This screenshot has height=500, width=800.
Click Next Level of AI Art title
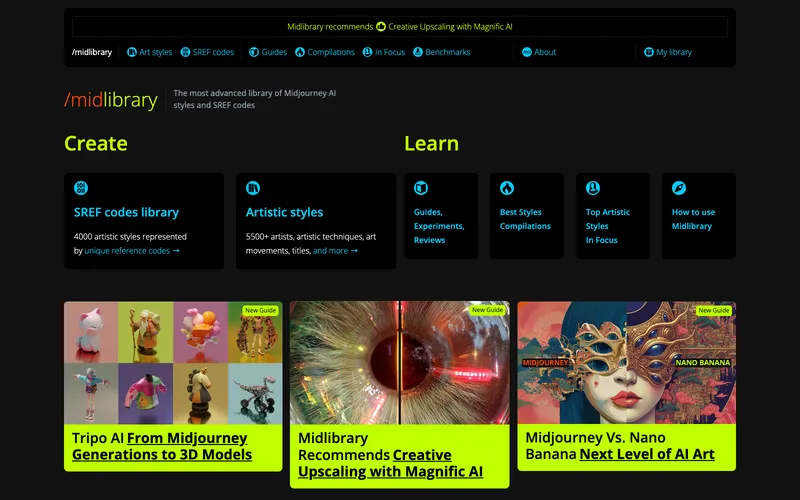point(647,454)
